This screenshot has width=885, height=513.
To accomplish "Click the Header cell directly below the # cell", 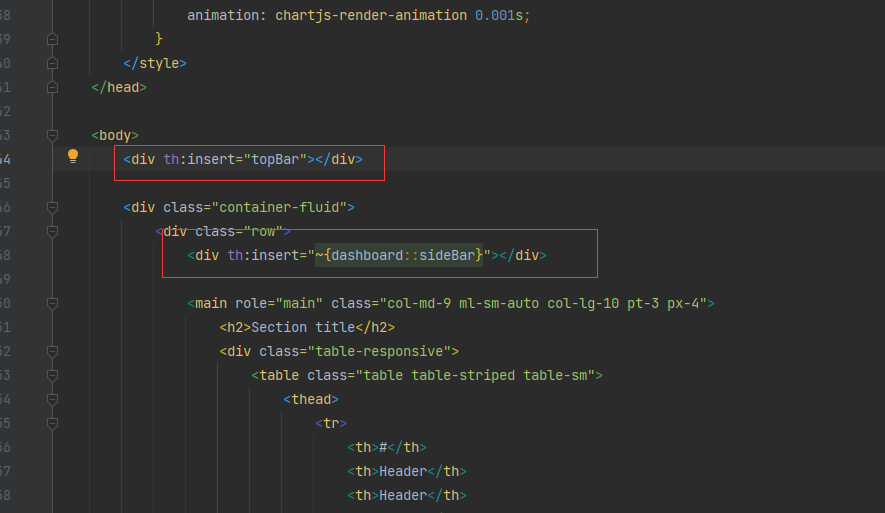I will [x=407, y=471].
